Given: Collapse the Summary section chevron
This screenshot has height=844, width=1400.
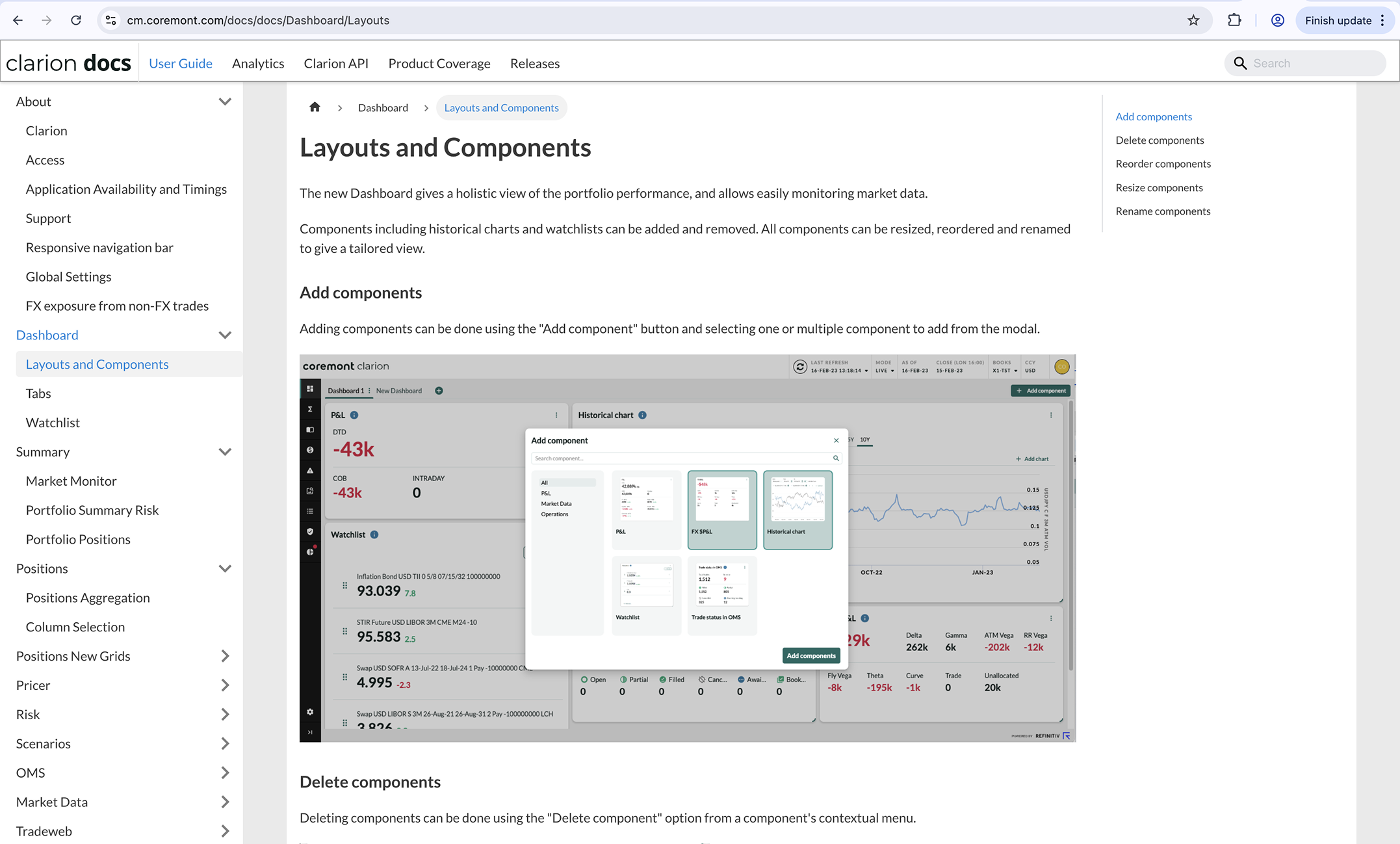Looking at the screenshot, I should pos(225,452).
